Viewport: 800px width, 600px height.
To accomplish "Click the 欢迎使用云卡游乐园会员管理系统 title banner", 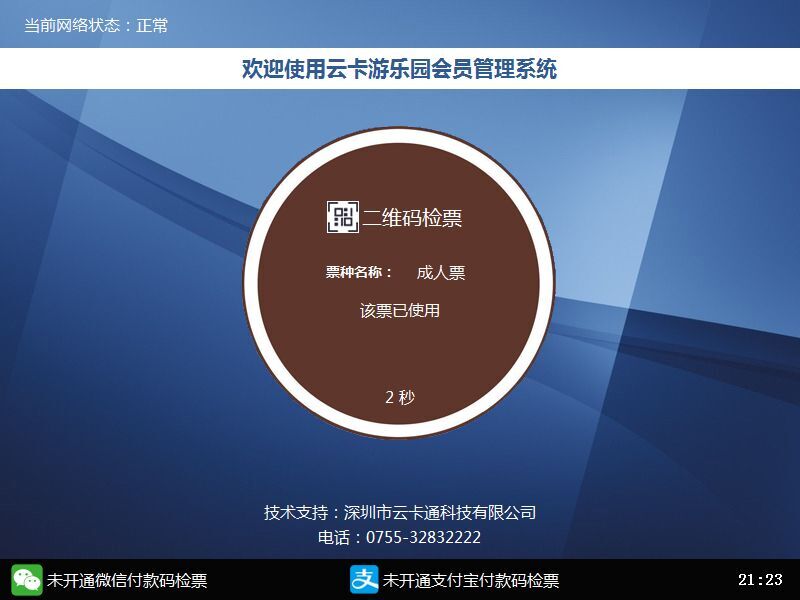I will click(x=400, y=69).
